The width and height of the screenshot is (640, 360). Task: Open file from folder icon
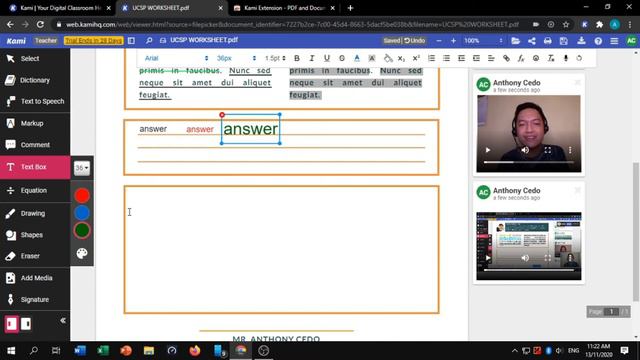(x=516, y=41)
